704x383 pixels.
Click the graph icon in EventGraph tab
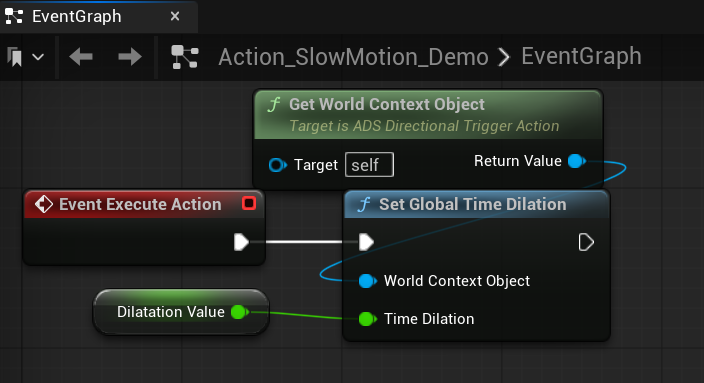(x=14, y=17)
